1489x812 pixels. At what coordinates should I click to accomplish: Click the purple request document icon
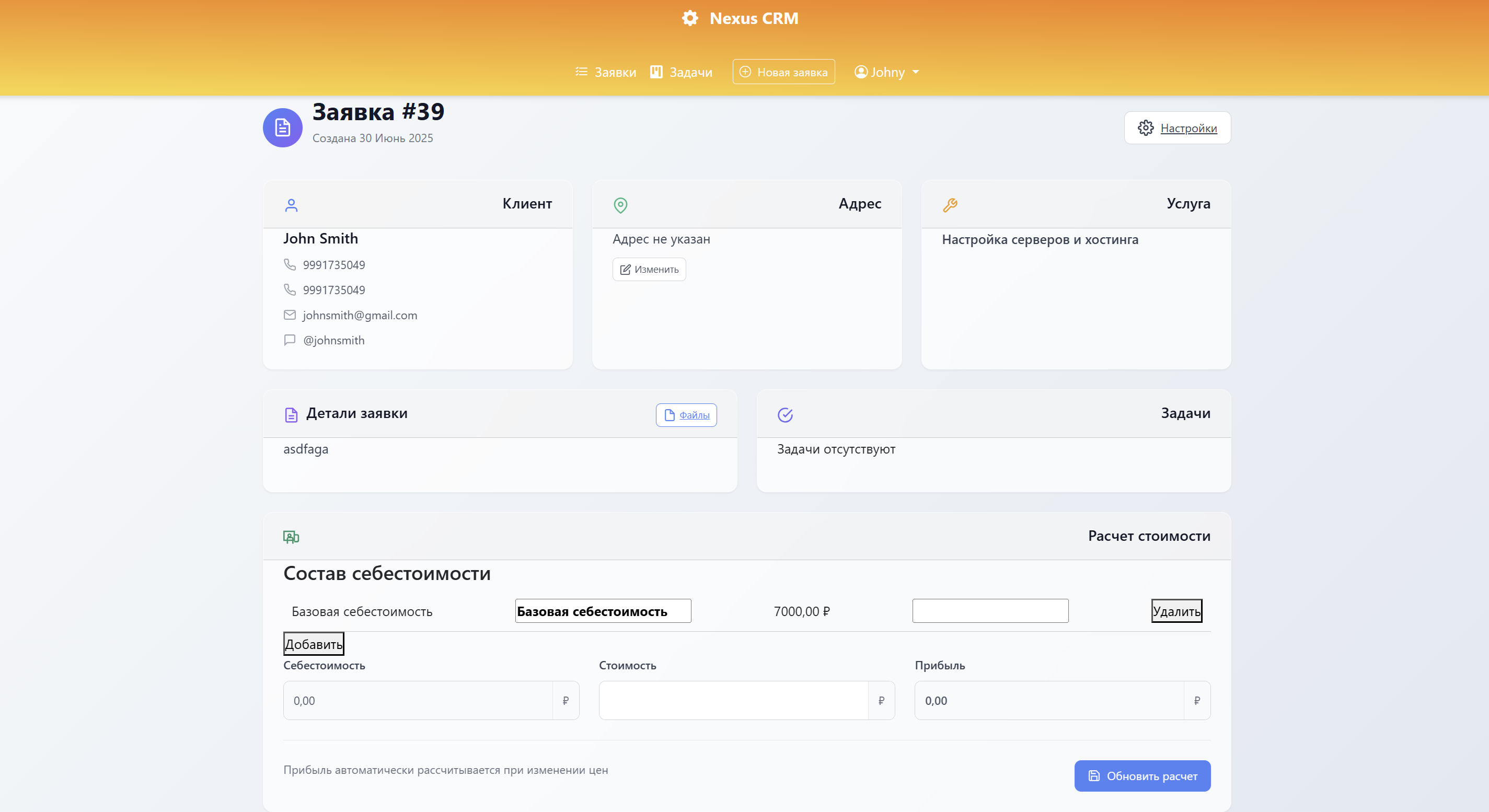point(283,127)
